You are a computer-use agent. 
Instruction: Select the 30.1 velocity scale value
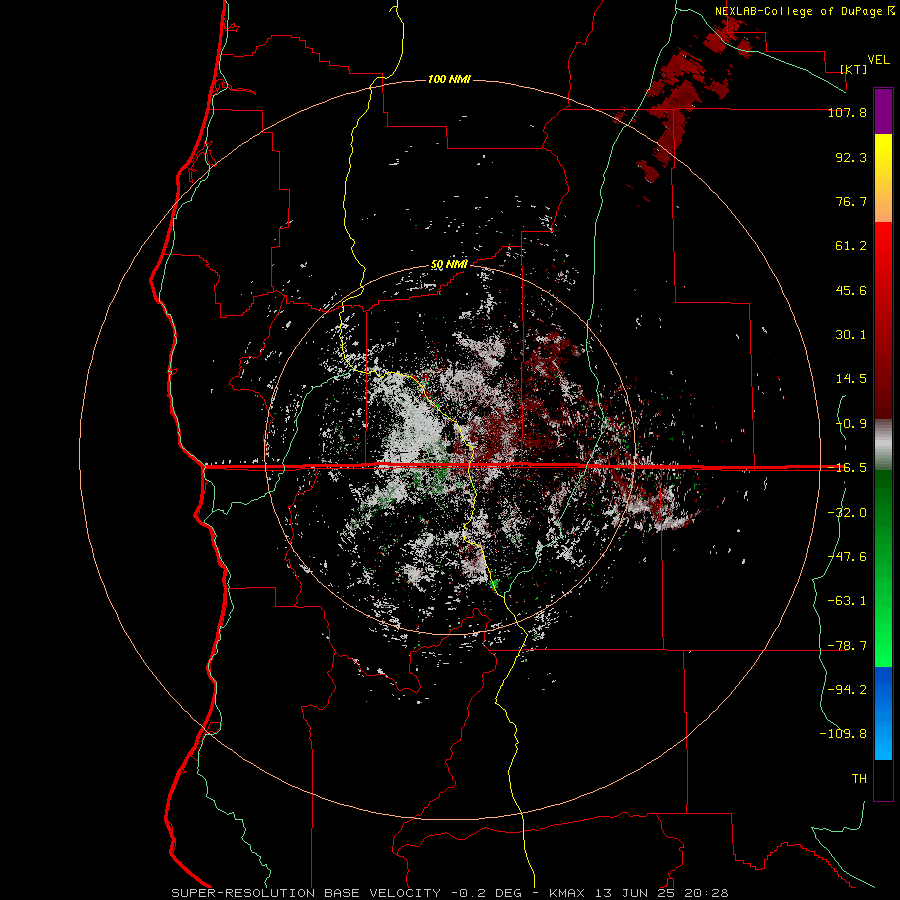(851, 335)
